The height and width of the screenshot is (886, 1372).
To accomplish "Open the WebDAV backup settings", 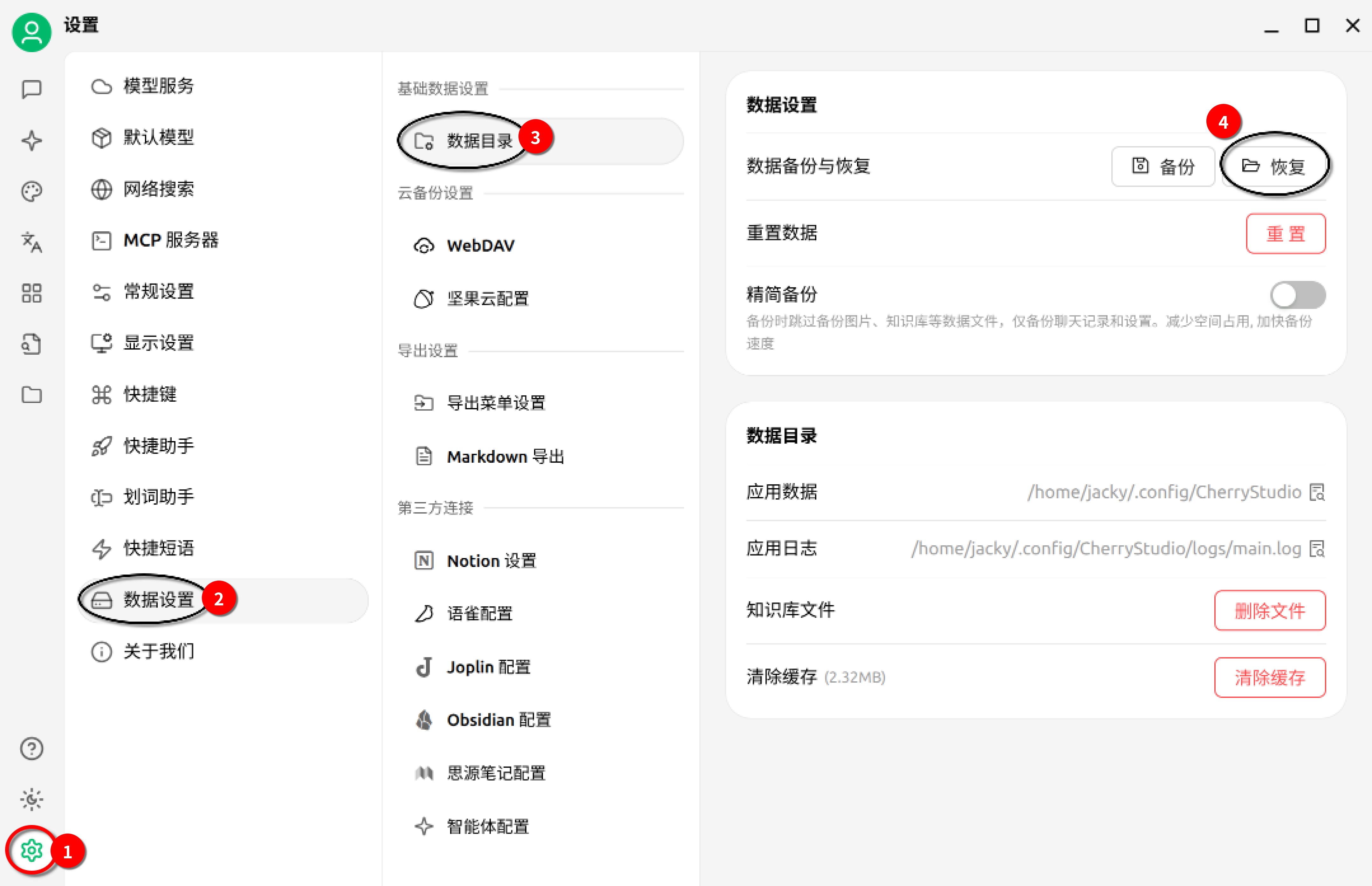I will pyautogui.click(x=480, y=246).
